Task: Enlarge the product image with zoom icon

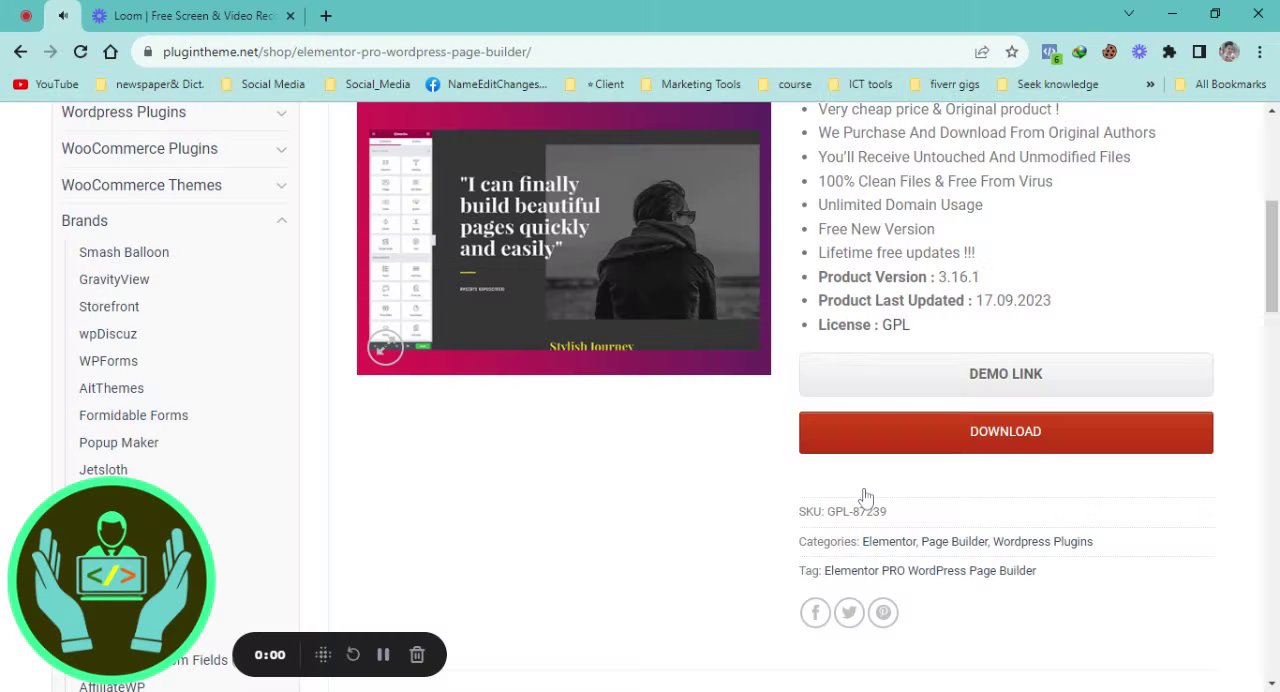Action: [385, 348]
